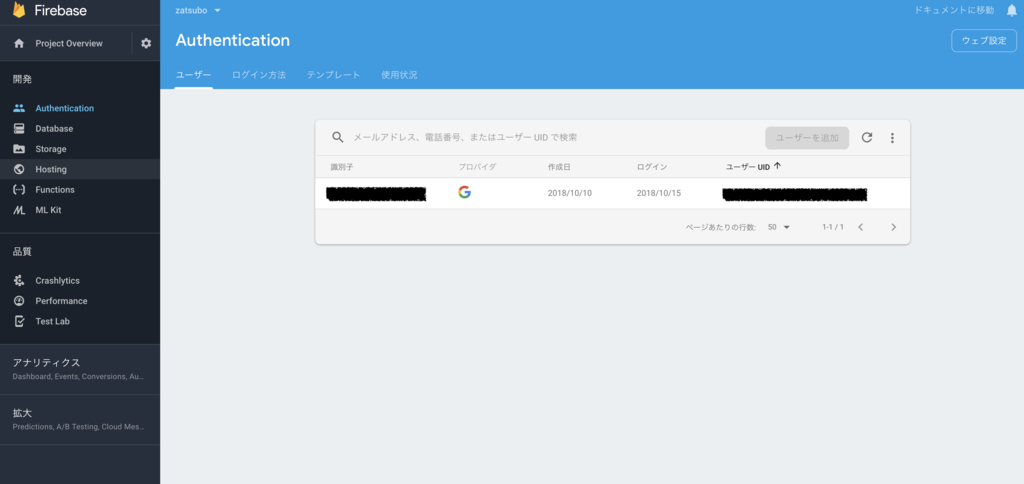This screenshot has width=1024, height=484.
Task: Click the Google provider icon in user row
Action: 464,192
